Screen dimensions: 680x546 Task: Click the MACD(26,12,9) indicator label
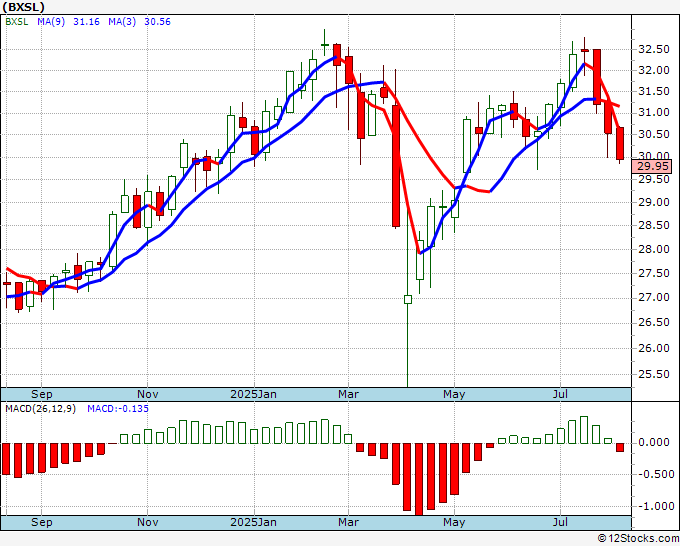coord(40,409)
